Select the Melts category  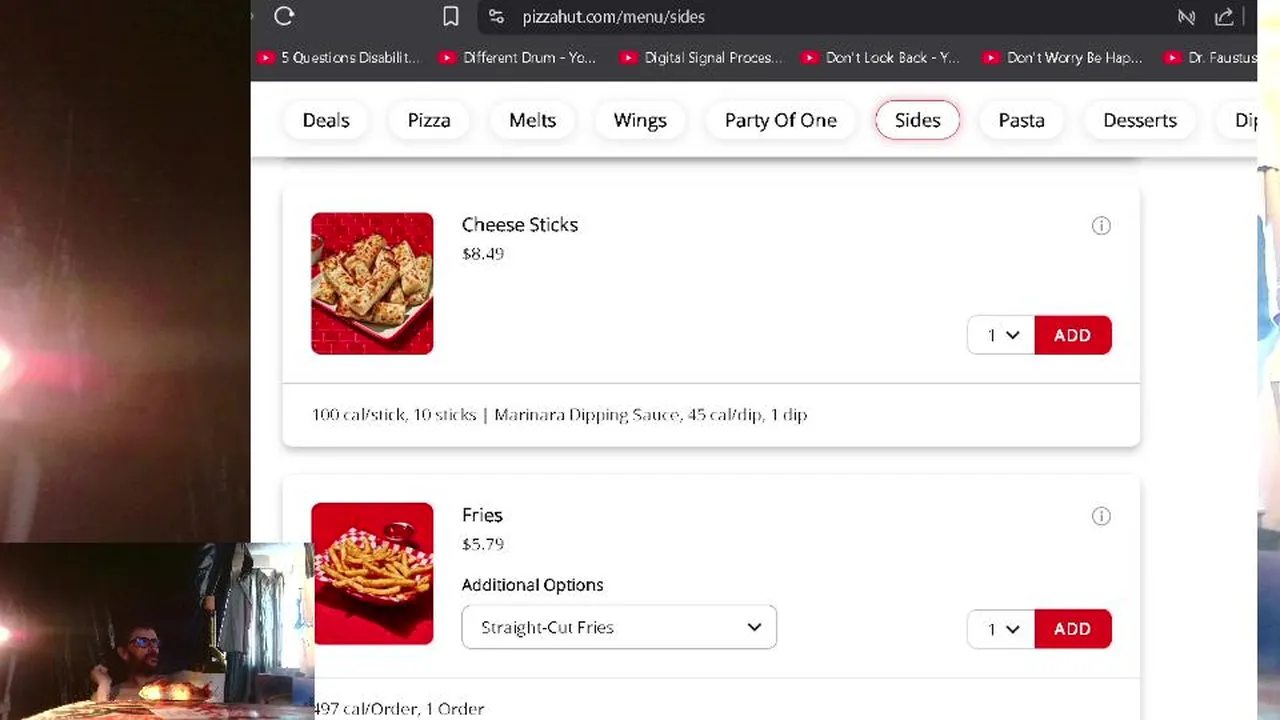coord(532,120)
